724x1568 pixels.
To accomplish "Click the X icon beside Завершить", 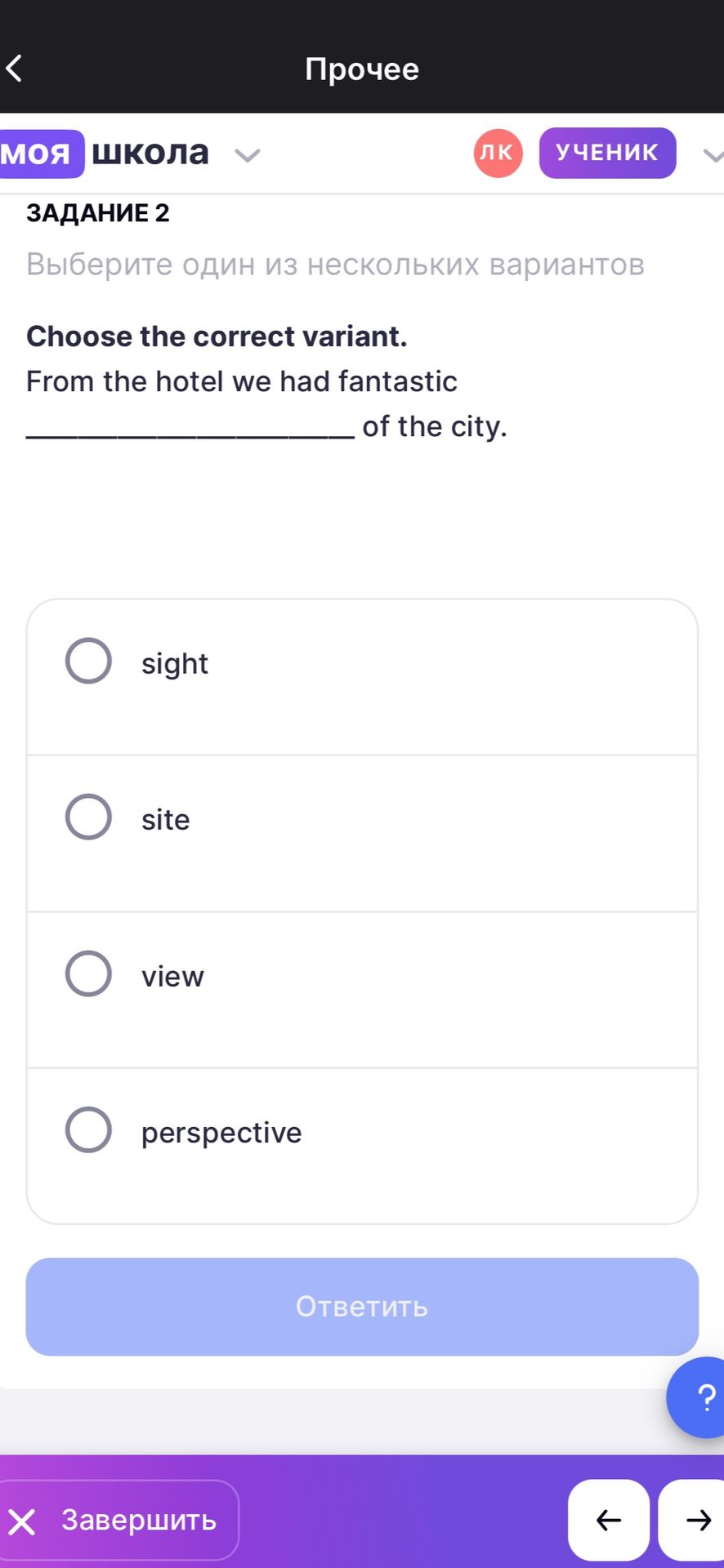I will [22, 1521].
